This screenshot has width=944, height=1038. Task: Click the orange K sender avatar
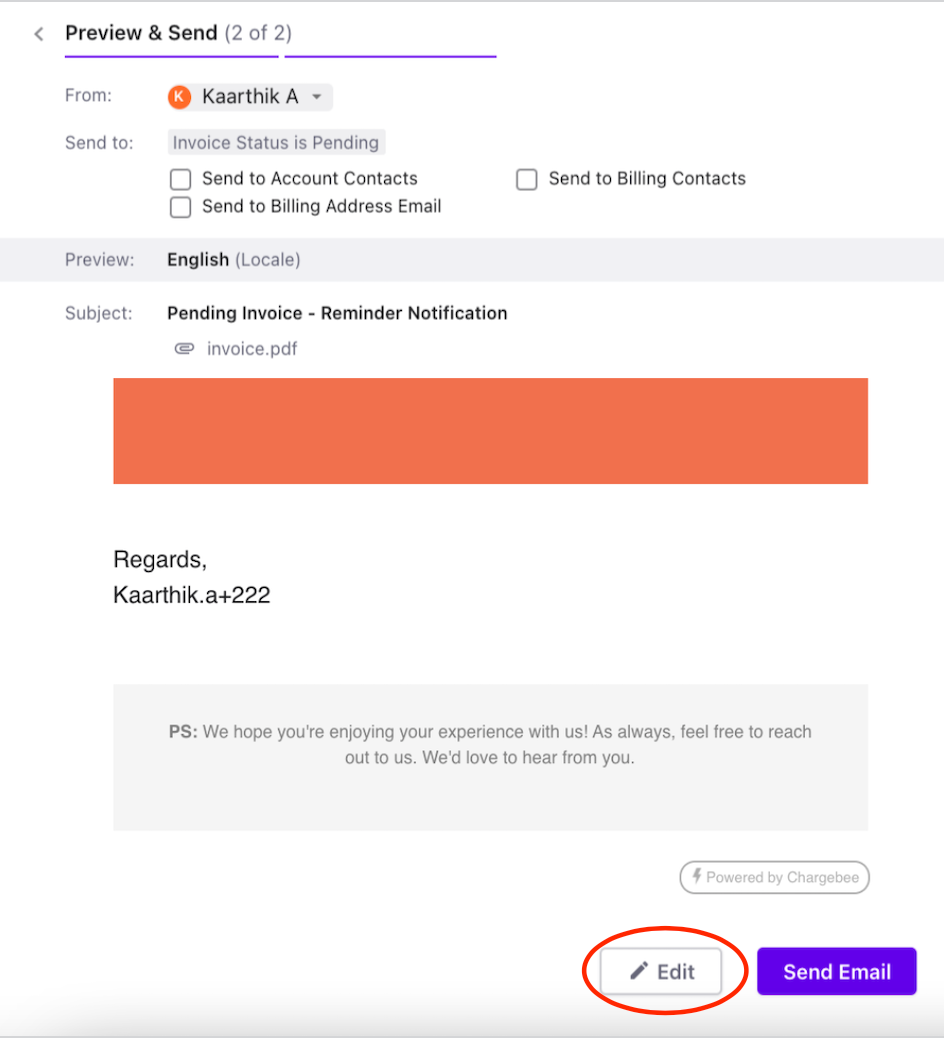180,97
